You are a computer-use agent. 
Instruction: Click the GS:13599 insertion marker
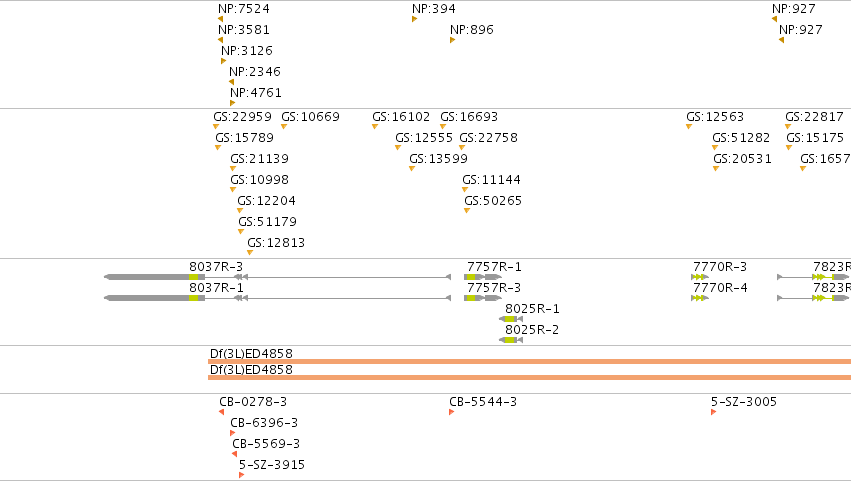click(x=412, y=169)
